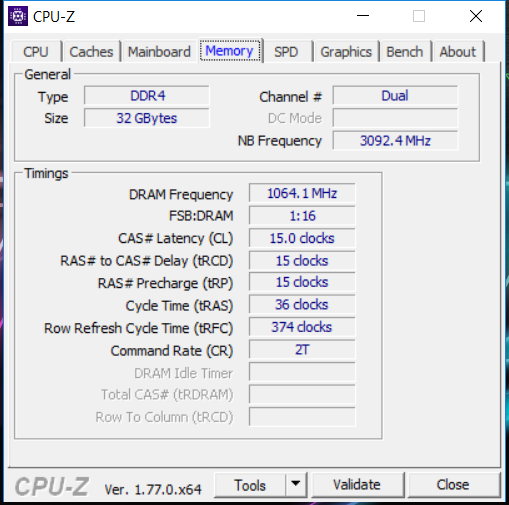Switch to the CPU tab
This screenshot has height=505, width=509.
(36, 52)
